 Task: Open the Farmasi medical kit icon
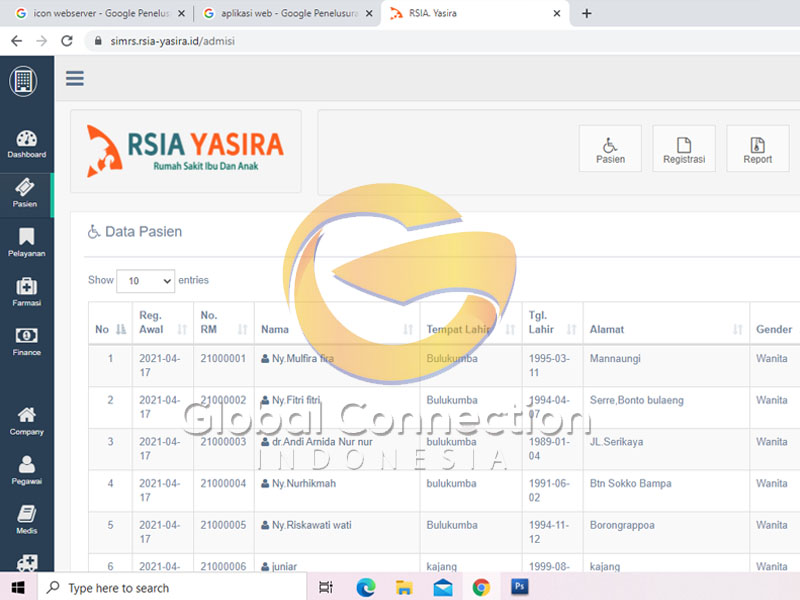click(26, 291)
